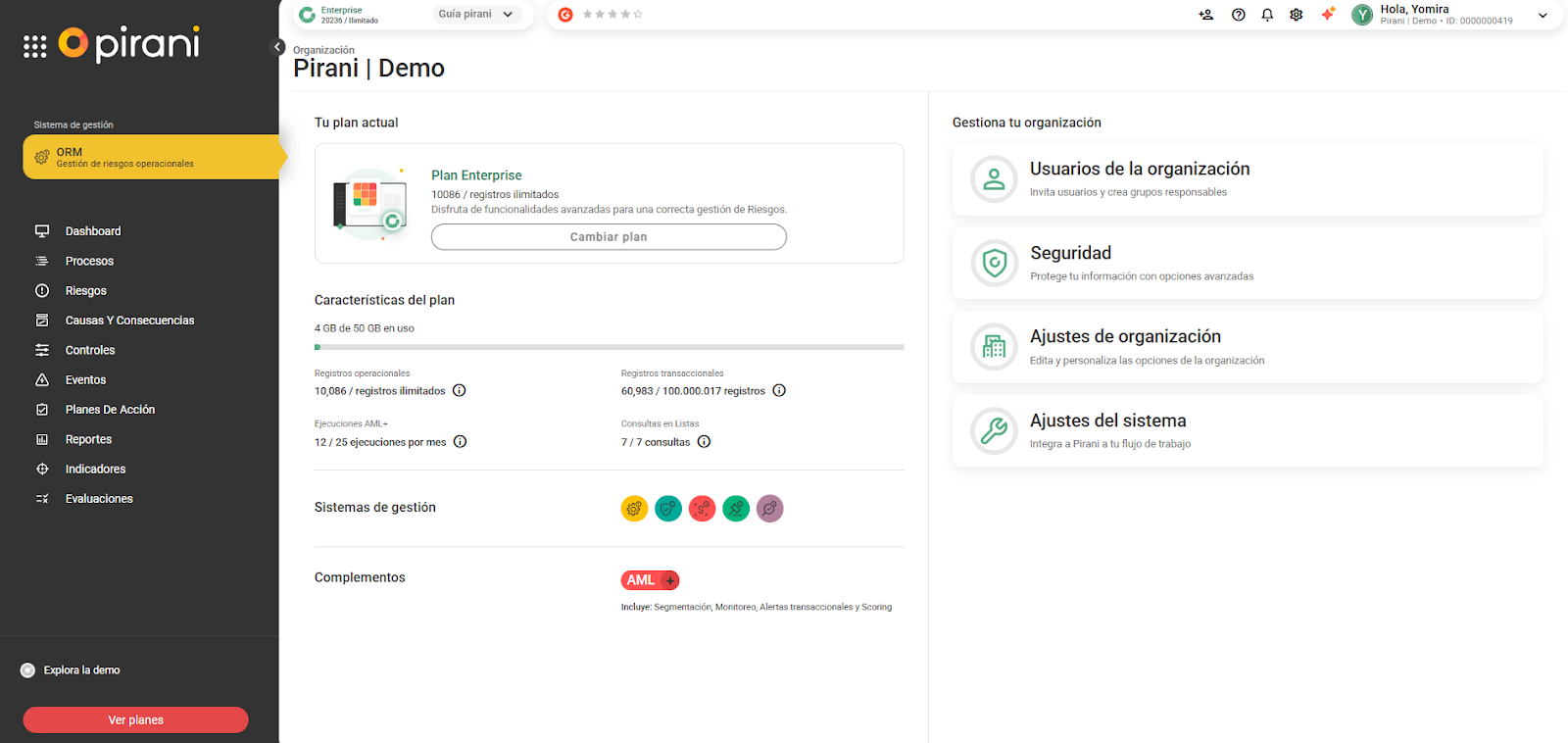This screenshot has width=1568, height=743.
Task: Click the Plan Enterprise title
Action: (x=476, y=175)
